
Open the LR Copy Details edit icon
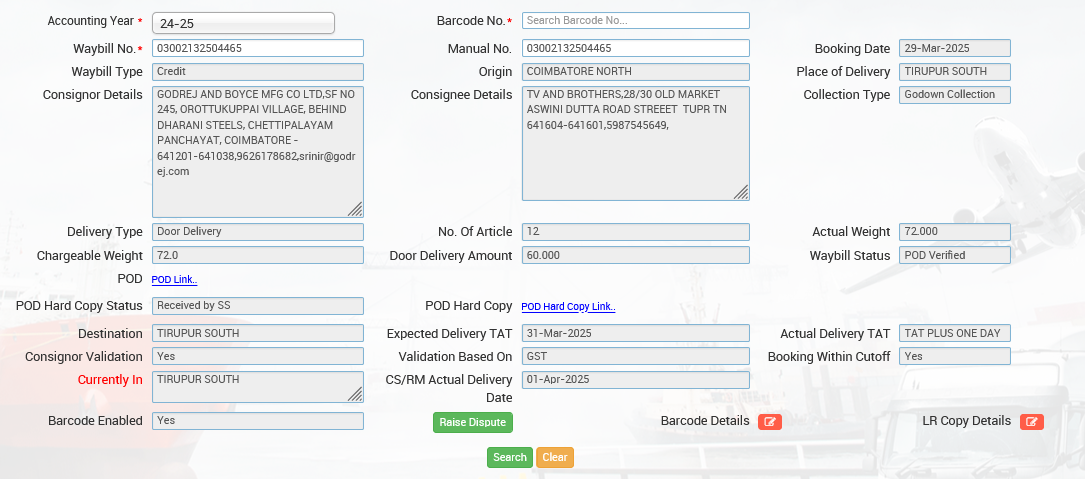pos(1031,422)
